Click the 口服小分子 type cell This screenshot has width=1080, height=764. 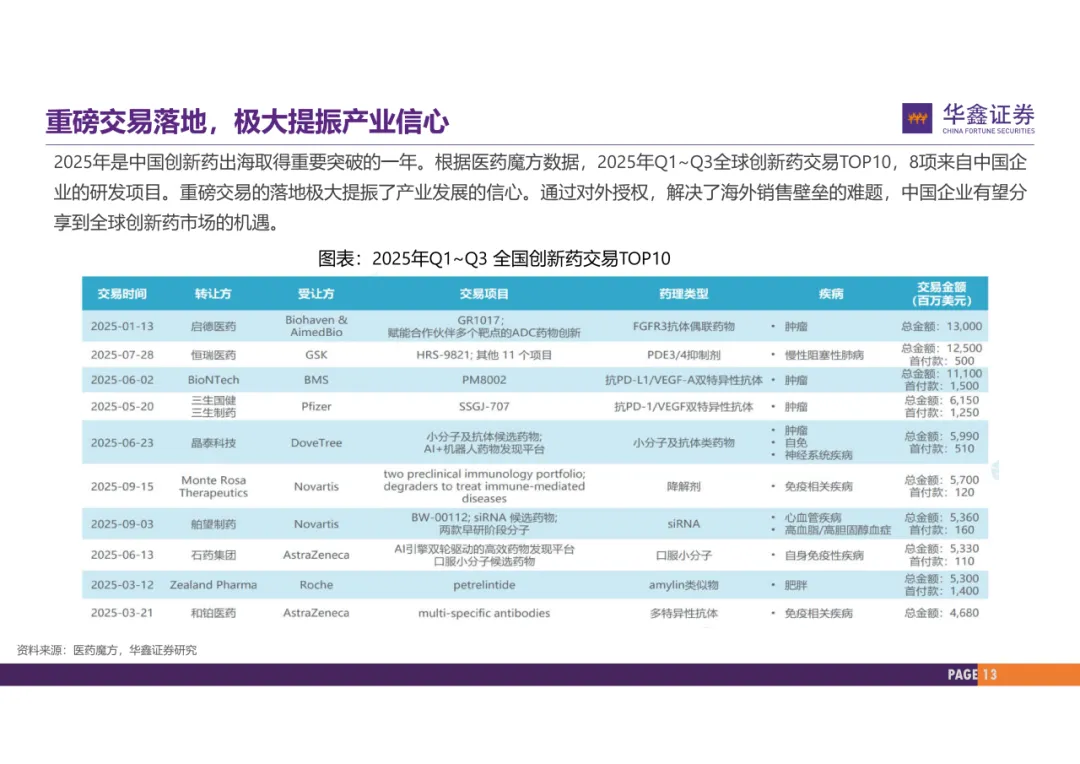[x=683, y=555]
